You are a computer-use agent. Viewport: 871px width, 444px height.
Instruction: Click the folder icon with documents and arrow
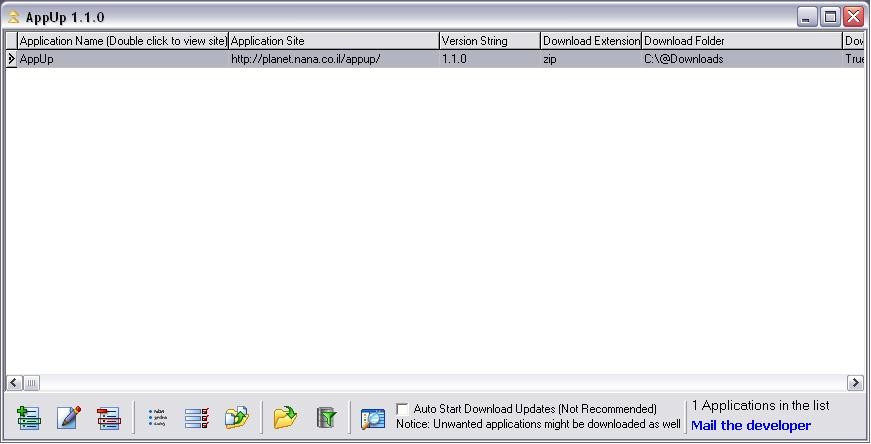click(x=237, y=418)
